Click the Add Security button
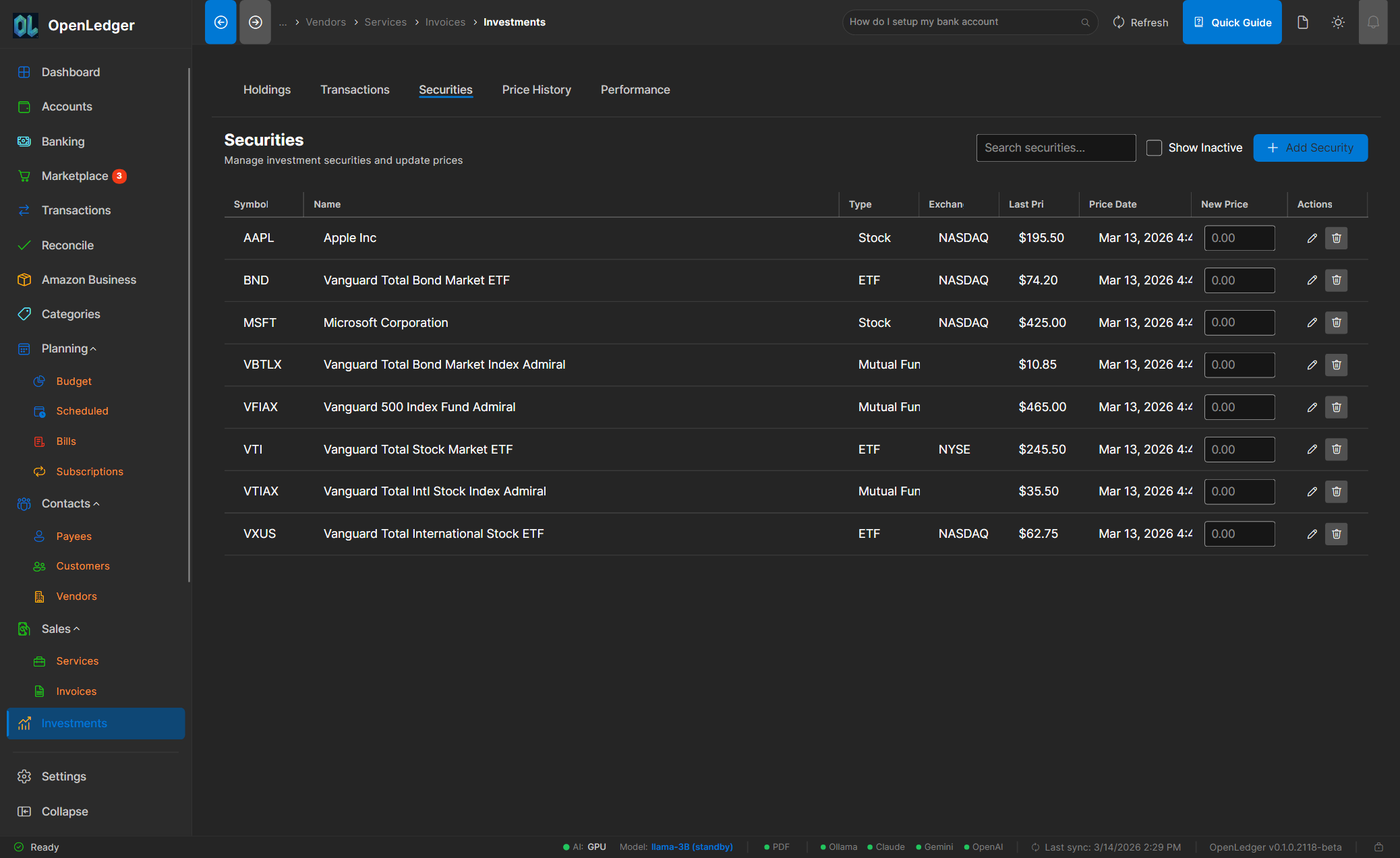Image resolution: width=1400 pixels, height=858 pixels. (x=1310, y=148)
